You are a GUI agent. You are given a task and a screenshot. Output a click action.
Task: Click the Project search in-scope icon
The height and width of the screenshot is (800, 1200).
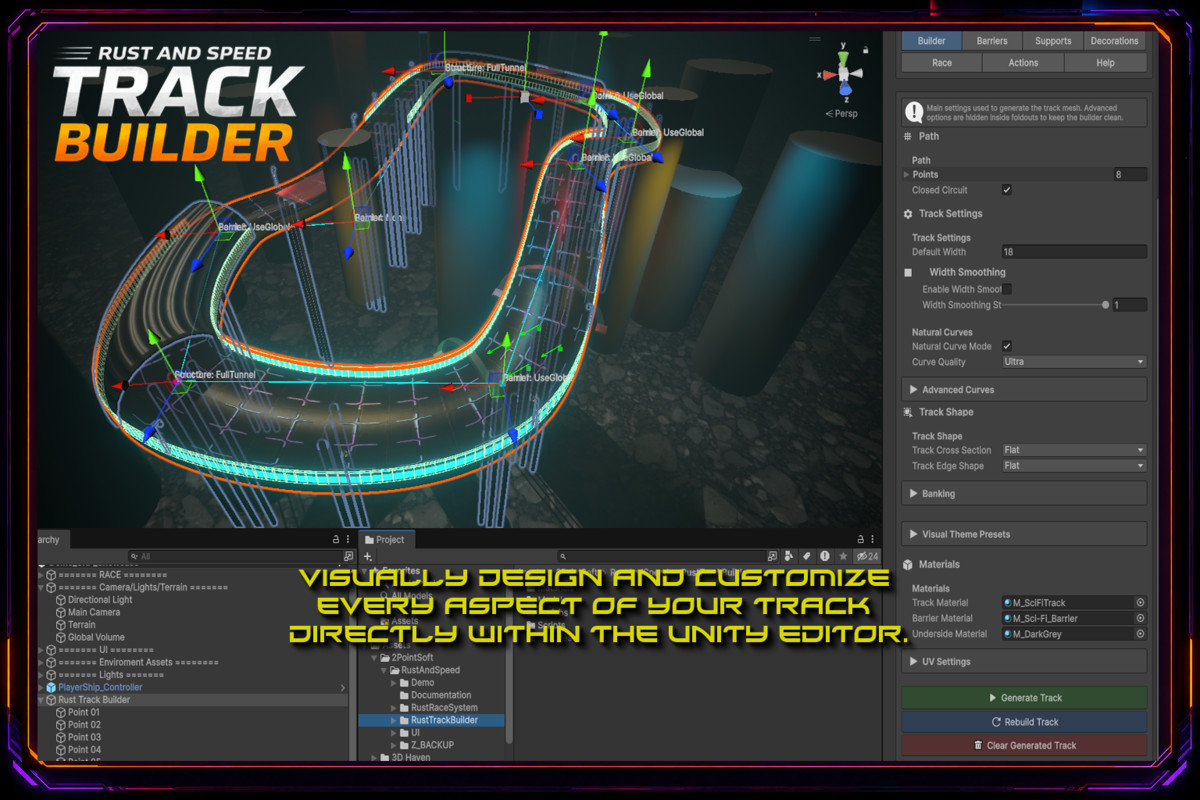(772, 556)
